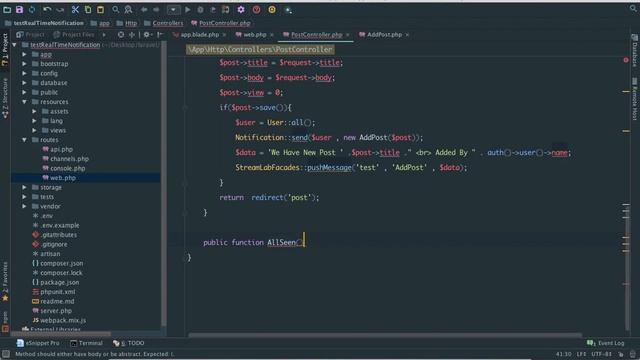Expand the database folder
The width and height of the screenshot is (640, 360).
coord(24,82)
